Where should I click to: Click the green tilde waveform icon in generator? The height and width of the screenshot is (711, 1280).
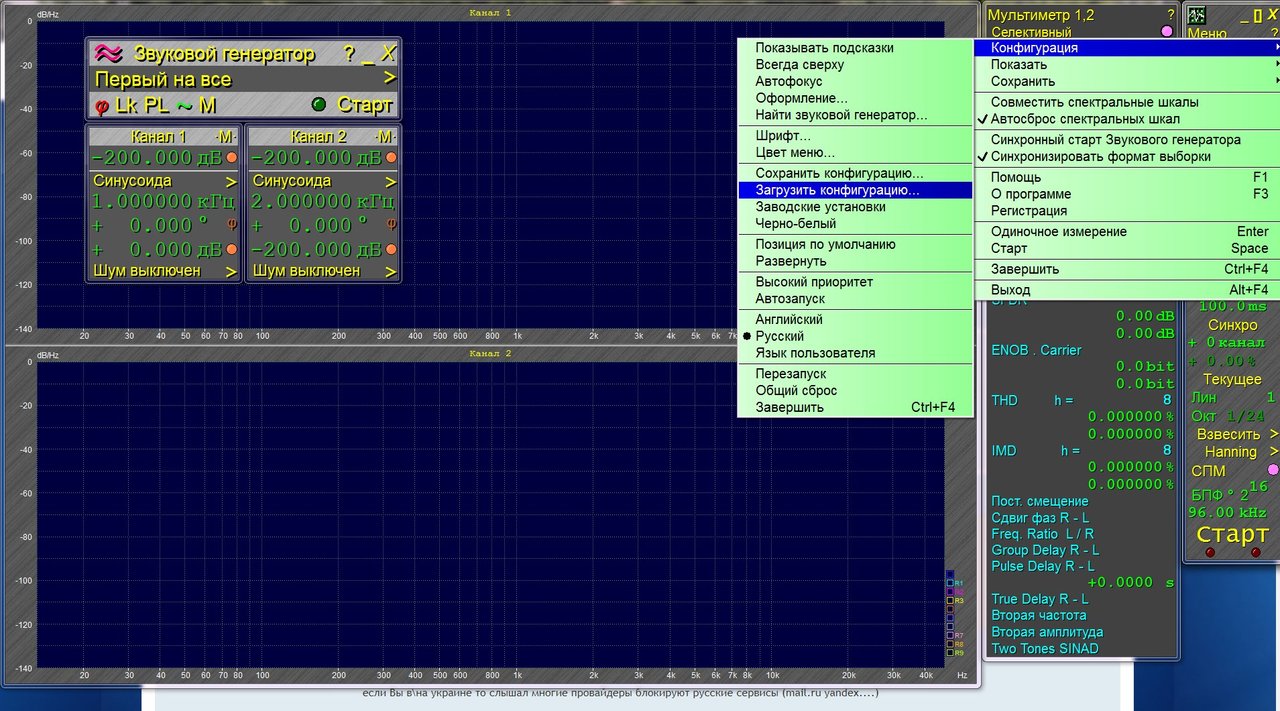click(184, 104)
